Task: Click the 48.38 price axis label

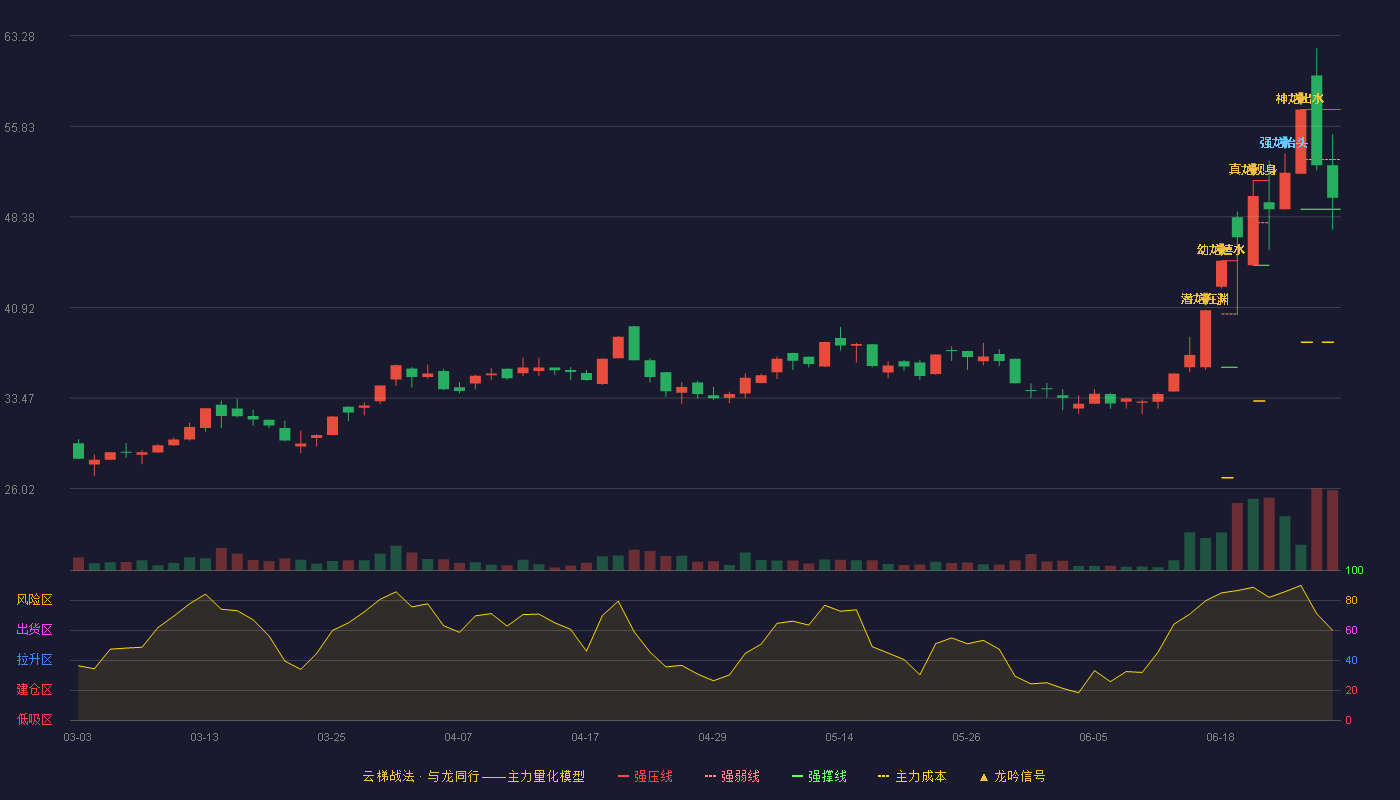Action: [19, 217]
